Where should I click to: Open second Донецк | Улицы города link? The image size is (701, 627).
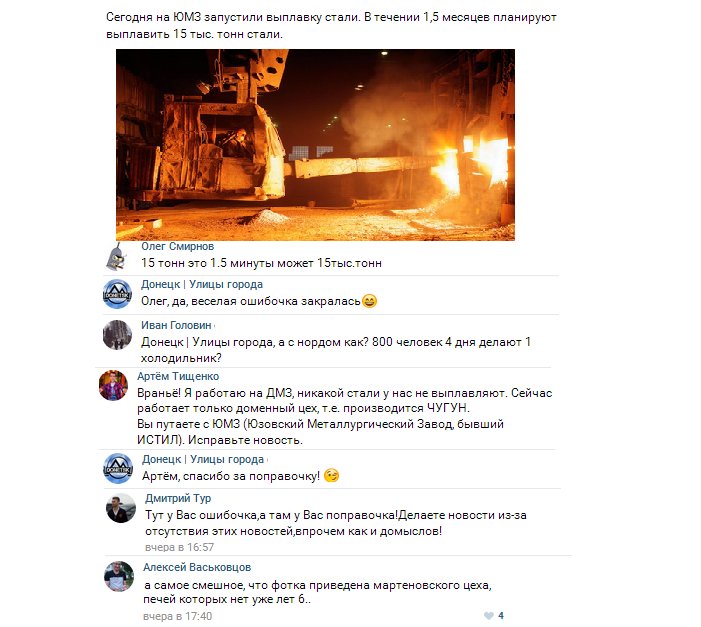point(203,459)
